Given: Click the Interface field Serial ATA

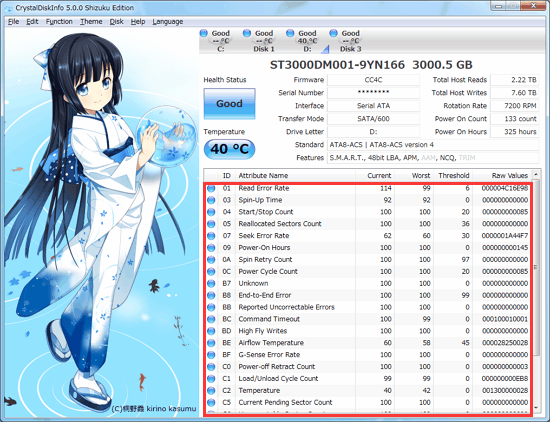Looking at the screenshot, I should coord(373,106).
